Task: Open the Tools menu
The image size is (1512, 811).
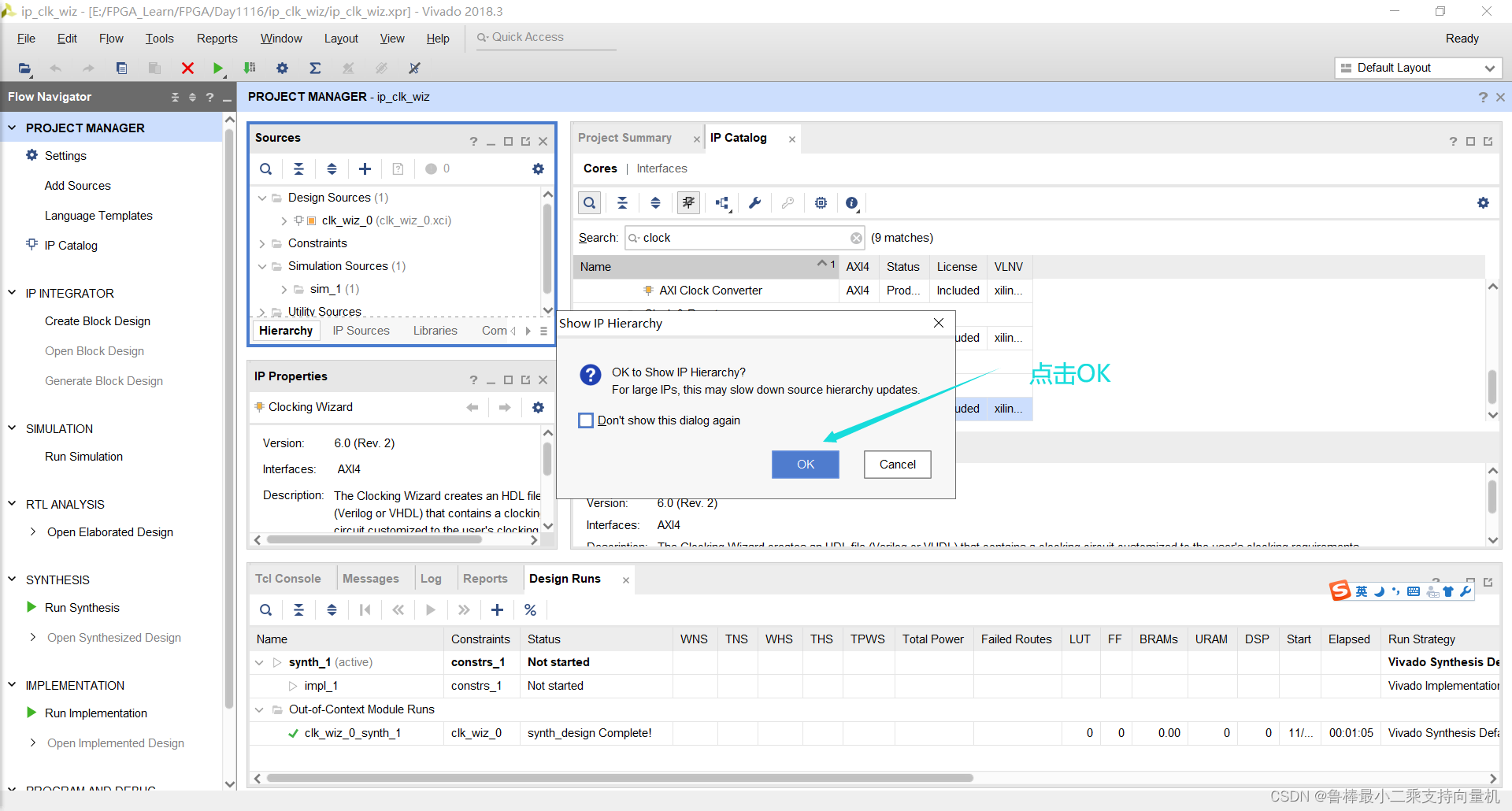Action: tap(159, 39)
